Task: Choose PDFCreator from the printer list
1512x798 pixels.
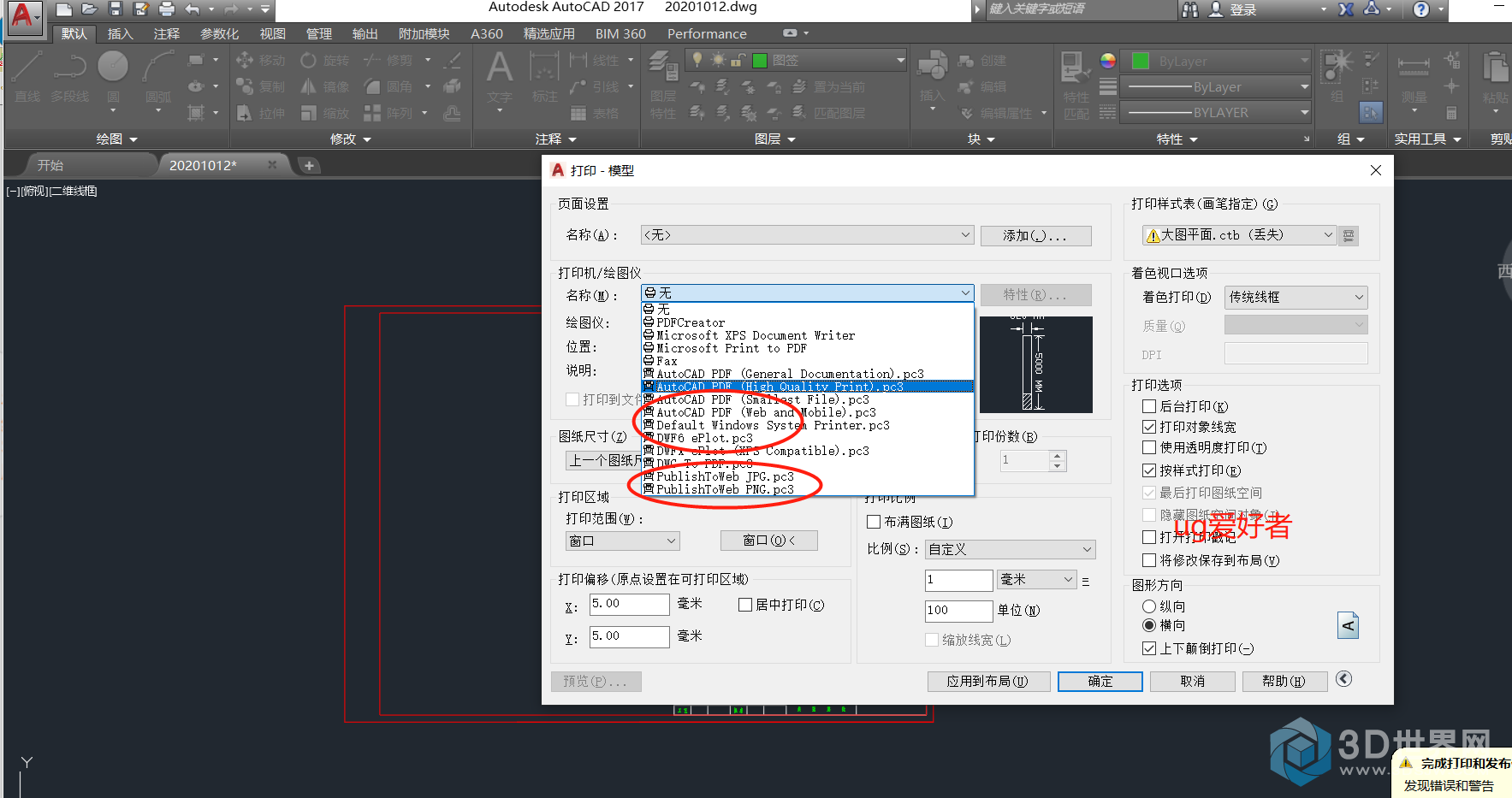Action: (807, 322)
